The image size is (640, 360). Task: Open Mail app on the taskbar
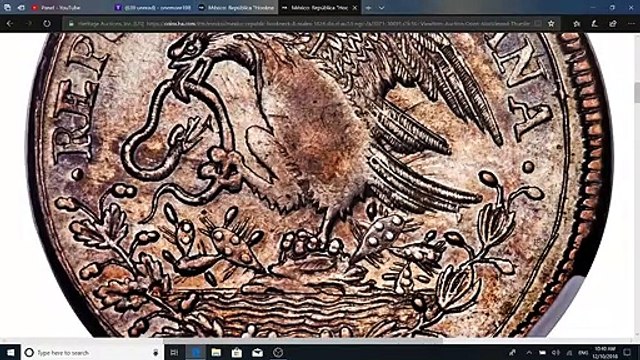(258, 352)
